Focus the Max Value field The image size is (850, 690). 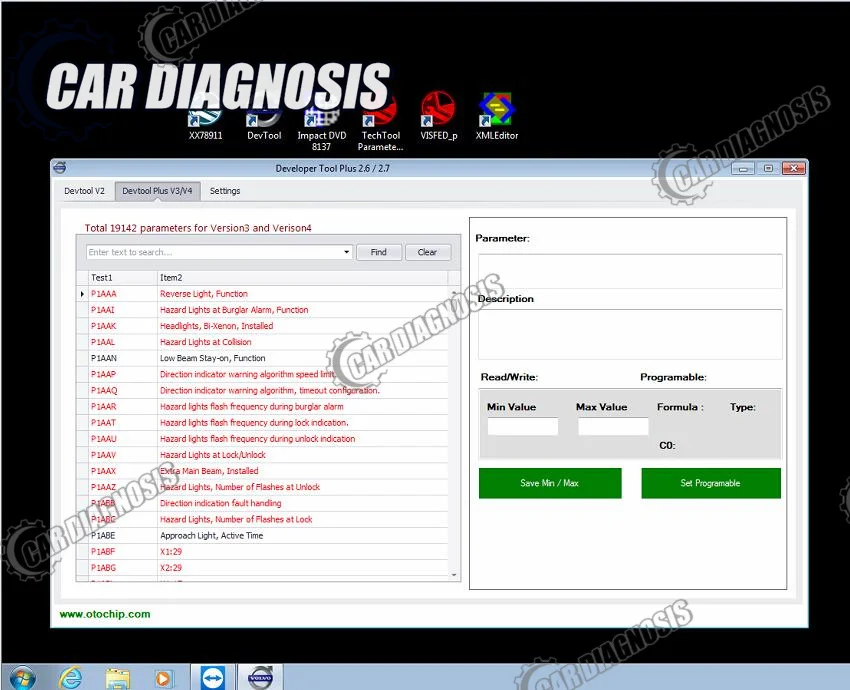(x=613, y=426)
